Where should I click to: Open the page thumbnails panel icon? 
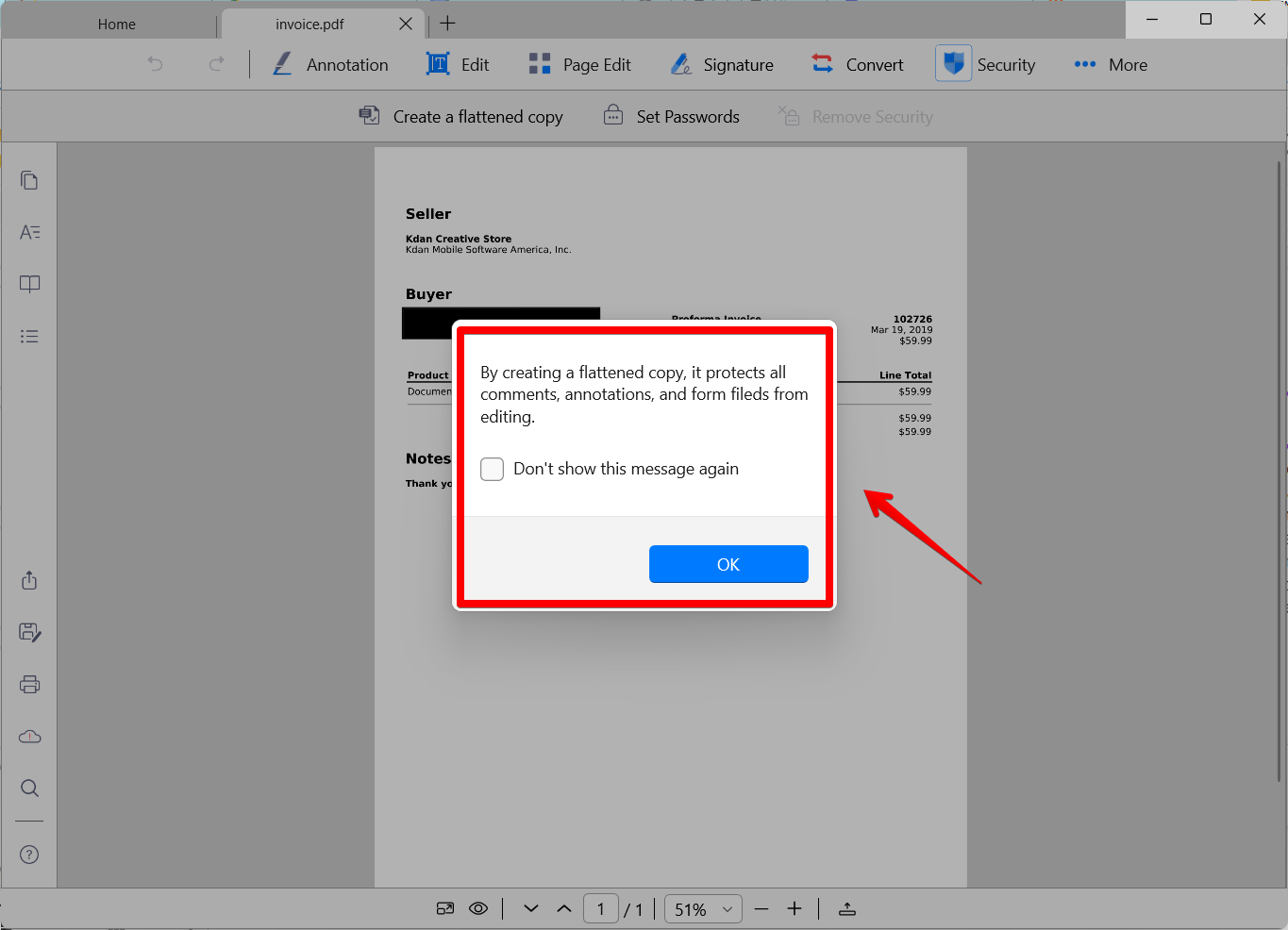click(x=29, y=180)
